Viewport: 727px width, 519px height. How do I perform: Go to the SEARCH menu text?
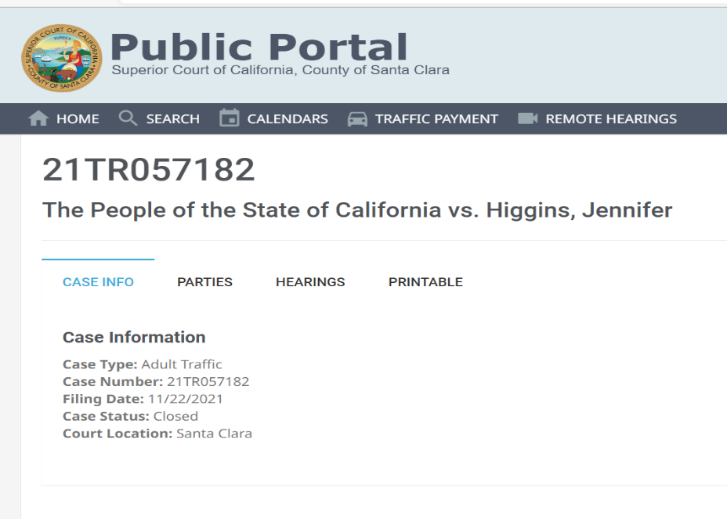(x=172, y=119)
